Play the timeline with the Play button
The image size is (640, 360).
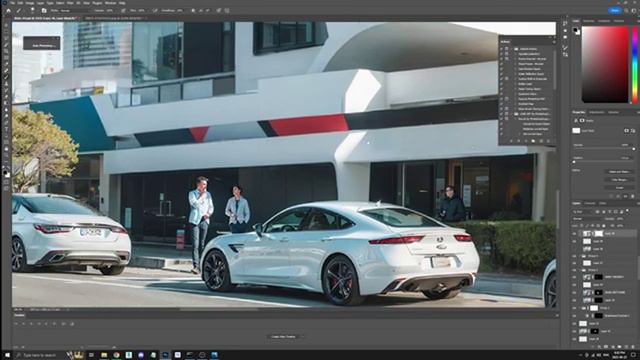pyautogui.click(x=31, y=324)
